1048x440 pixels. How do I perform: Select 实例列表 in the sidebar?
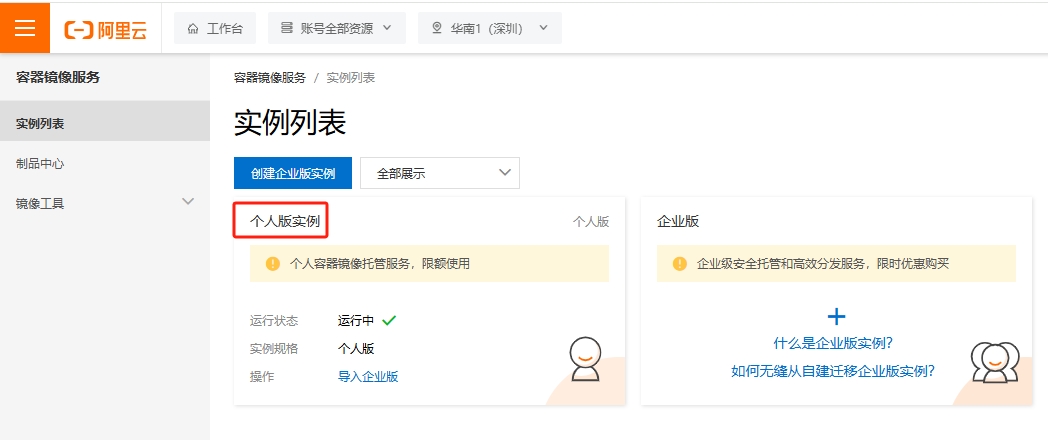point(40,124)
